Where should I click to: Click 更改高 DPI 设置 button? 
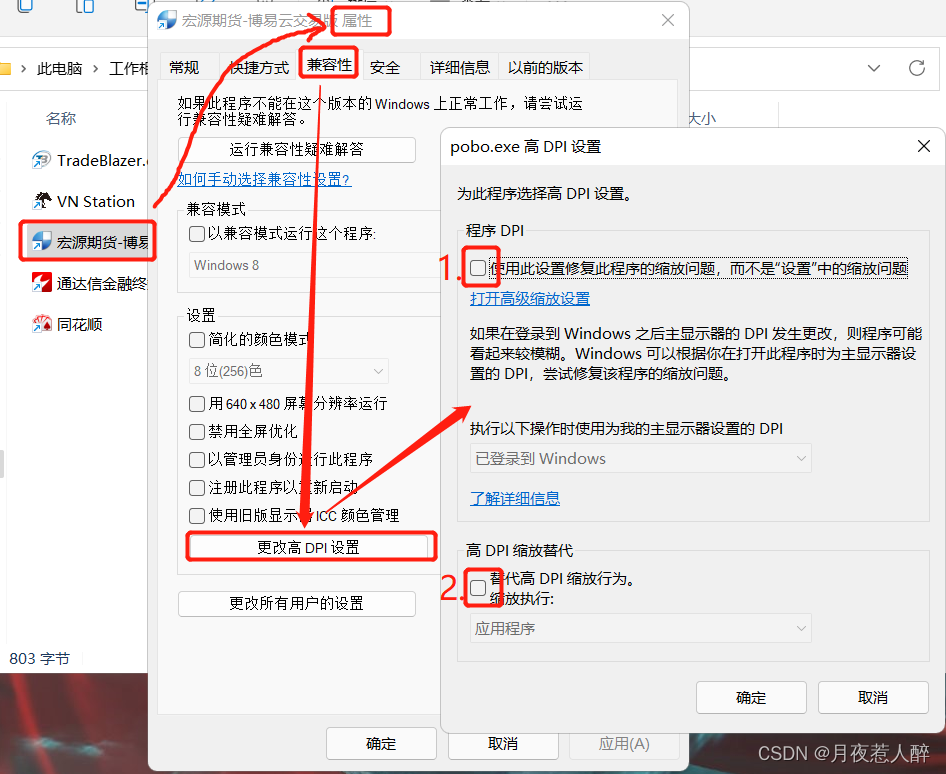point(308,547)
